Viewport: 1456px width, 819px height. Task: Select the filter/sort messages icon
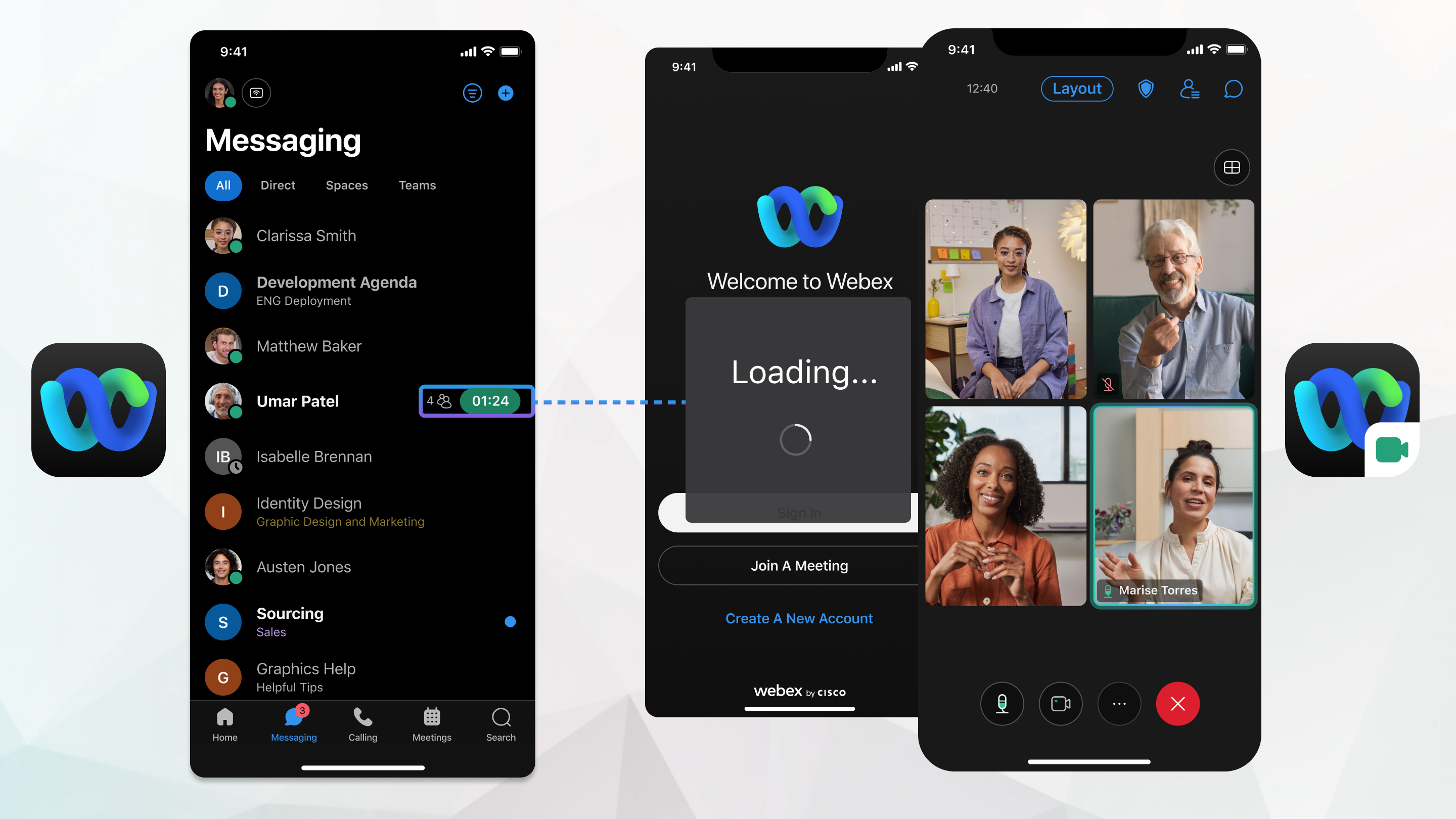point(473,93)
